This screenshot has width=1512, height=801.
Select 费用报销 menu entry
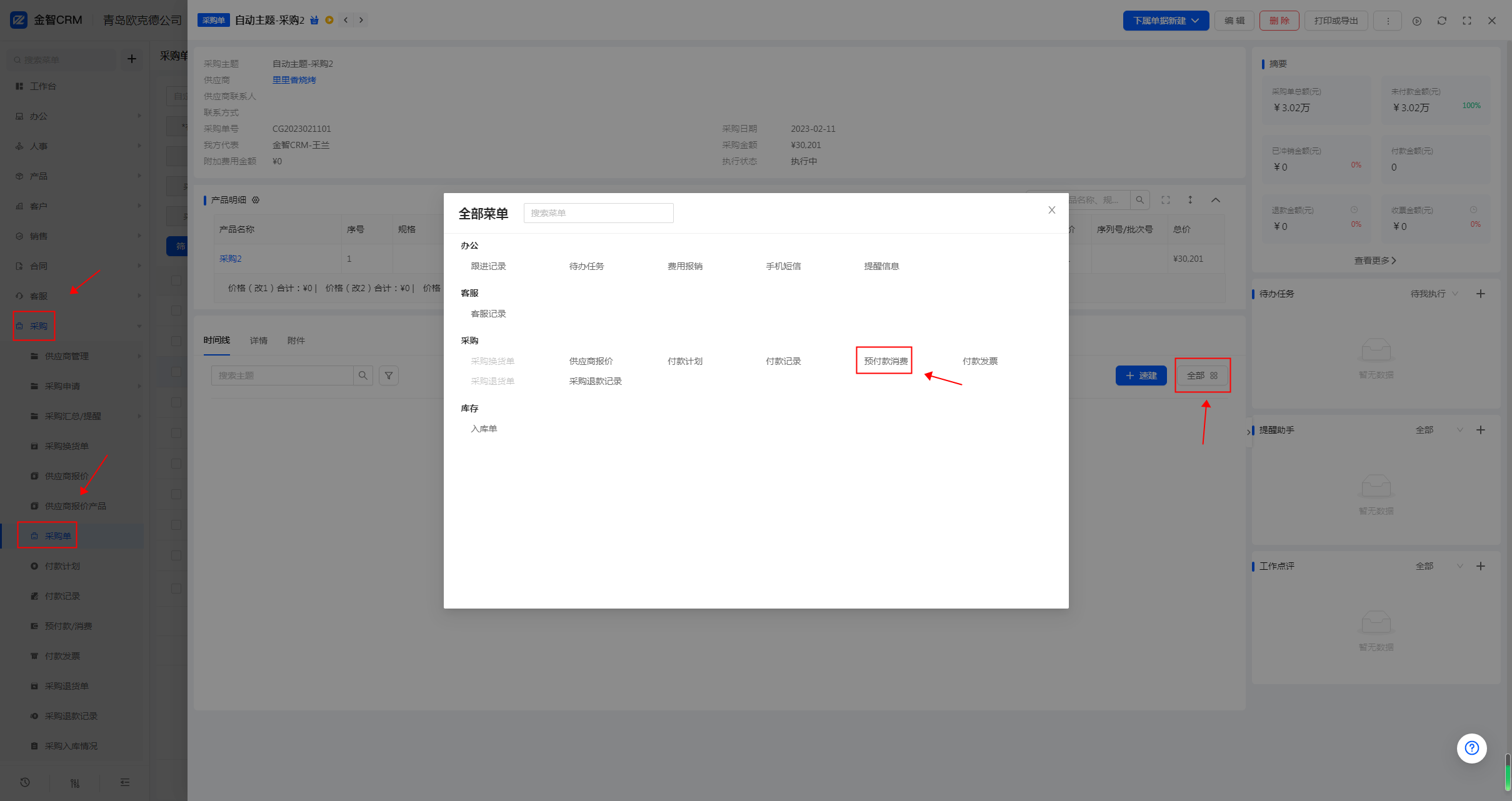pyautogui.click(x=685, y=266)
